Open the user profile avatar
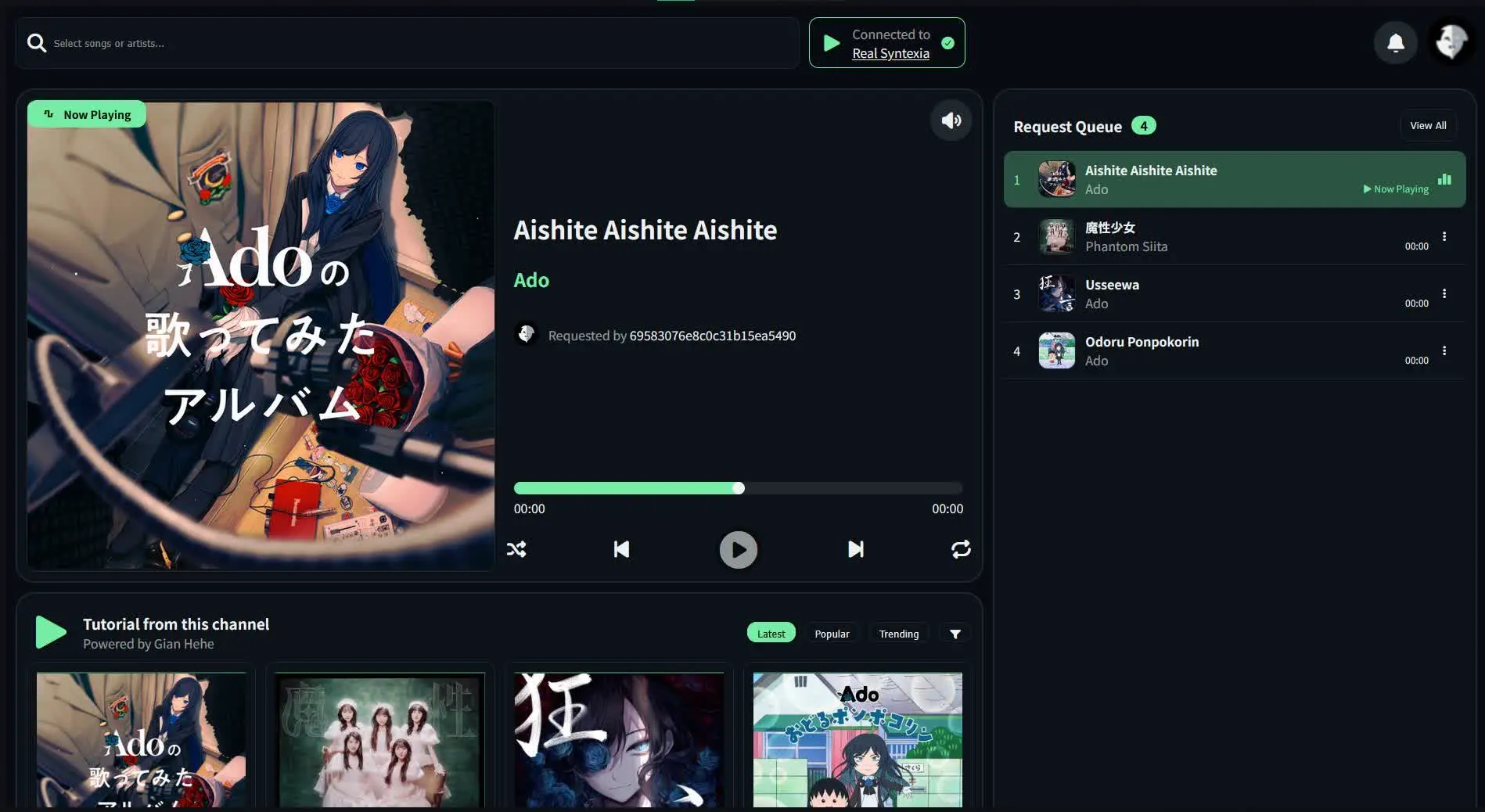 click(1451, 43)
